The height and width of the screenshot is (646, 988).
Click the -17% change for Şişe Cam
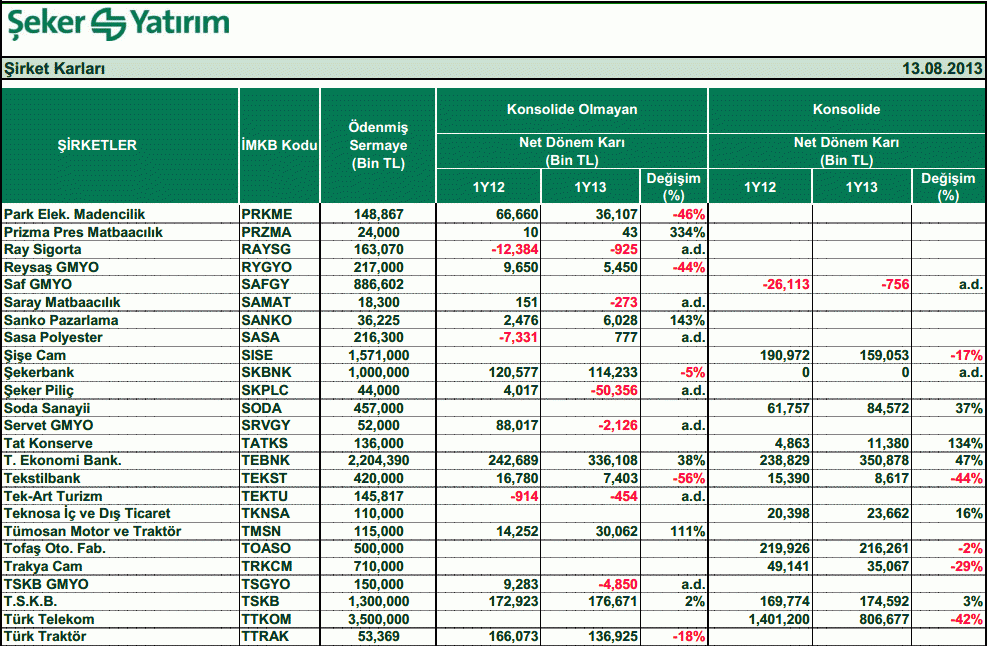966,355
